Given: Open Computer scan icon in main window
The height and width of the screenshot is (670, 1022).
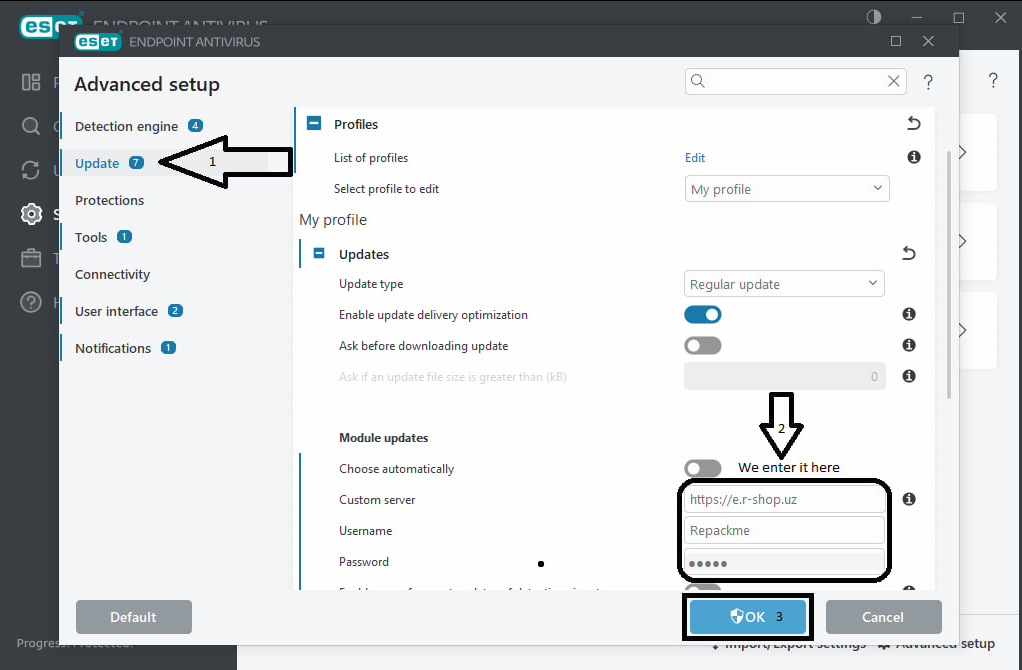Looking at the screenshot, I should [x=31, y=126].
